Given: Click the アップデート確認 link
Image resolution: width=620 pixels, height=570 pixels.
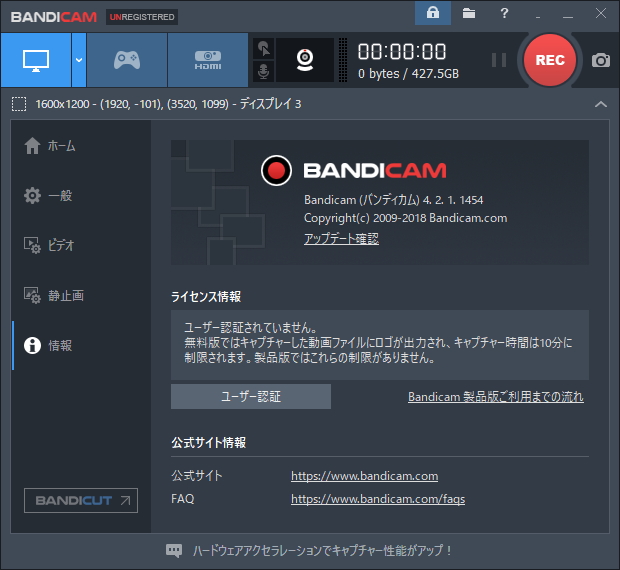Looking at the screenshot, I should click(341, 238).
